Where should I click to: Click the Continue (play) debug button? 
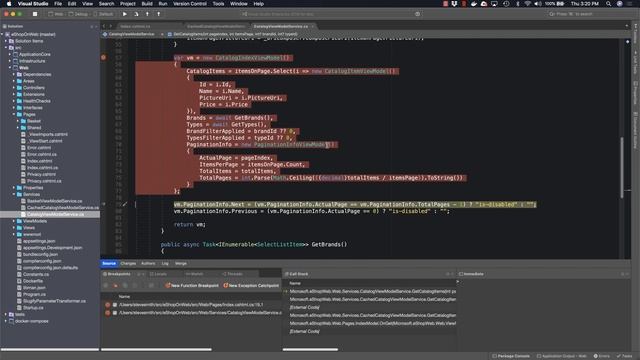tap(124, 14)
